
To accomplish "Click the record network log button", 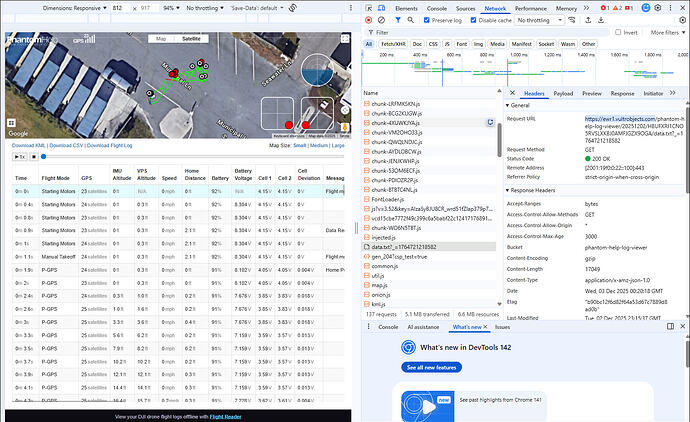I will coord(368,20).
